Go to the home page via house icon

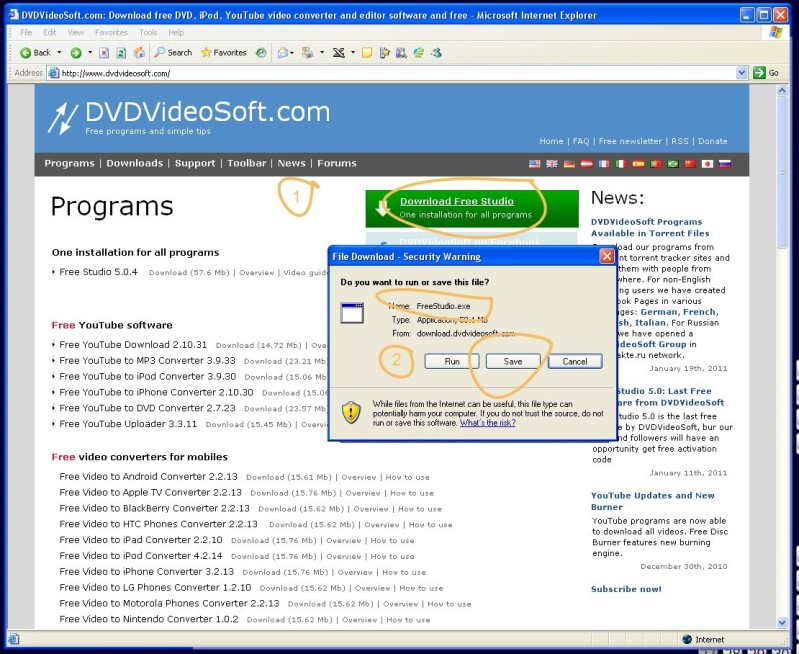[x=139, y=53]
